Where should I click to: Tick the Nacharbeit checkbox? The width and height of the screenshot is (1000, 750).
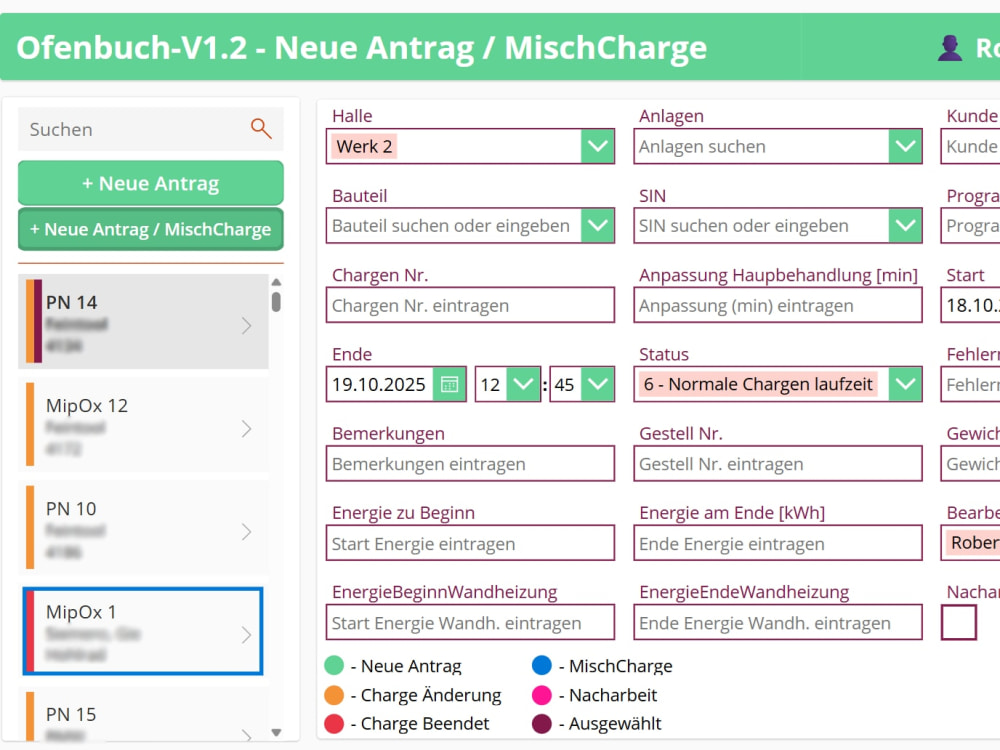[x=959, y=622]
